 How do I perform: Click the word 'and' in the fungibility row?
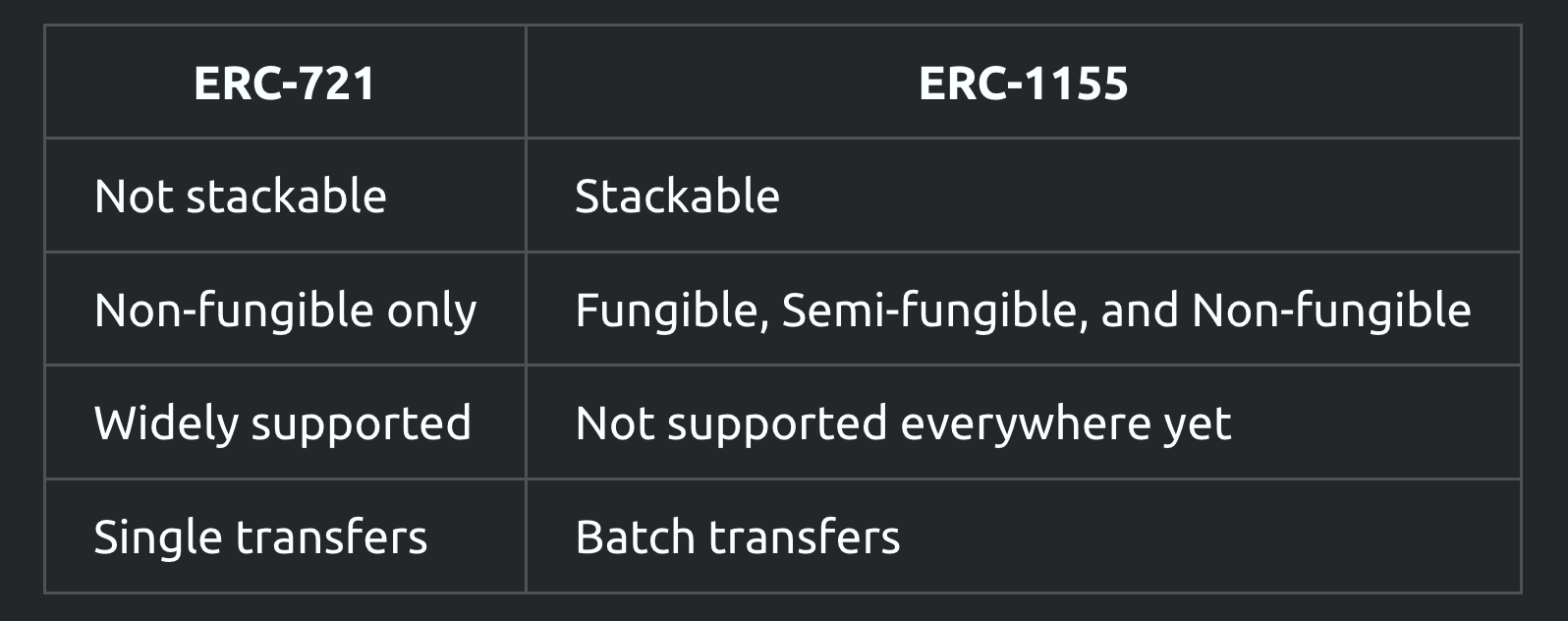(1140, 310)
